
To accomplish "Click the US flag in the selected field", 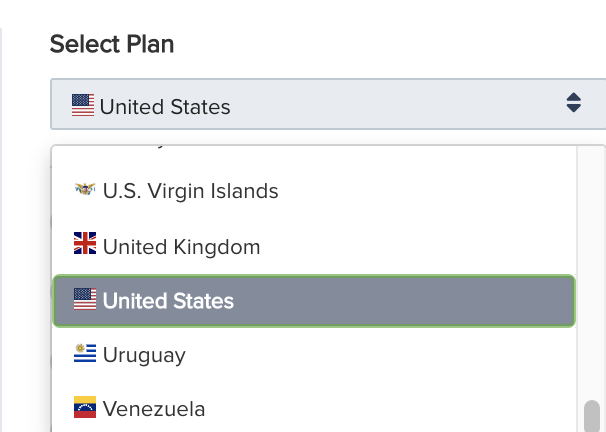I will pyautogui.click(x=83, y=105).
